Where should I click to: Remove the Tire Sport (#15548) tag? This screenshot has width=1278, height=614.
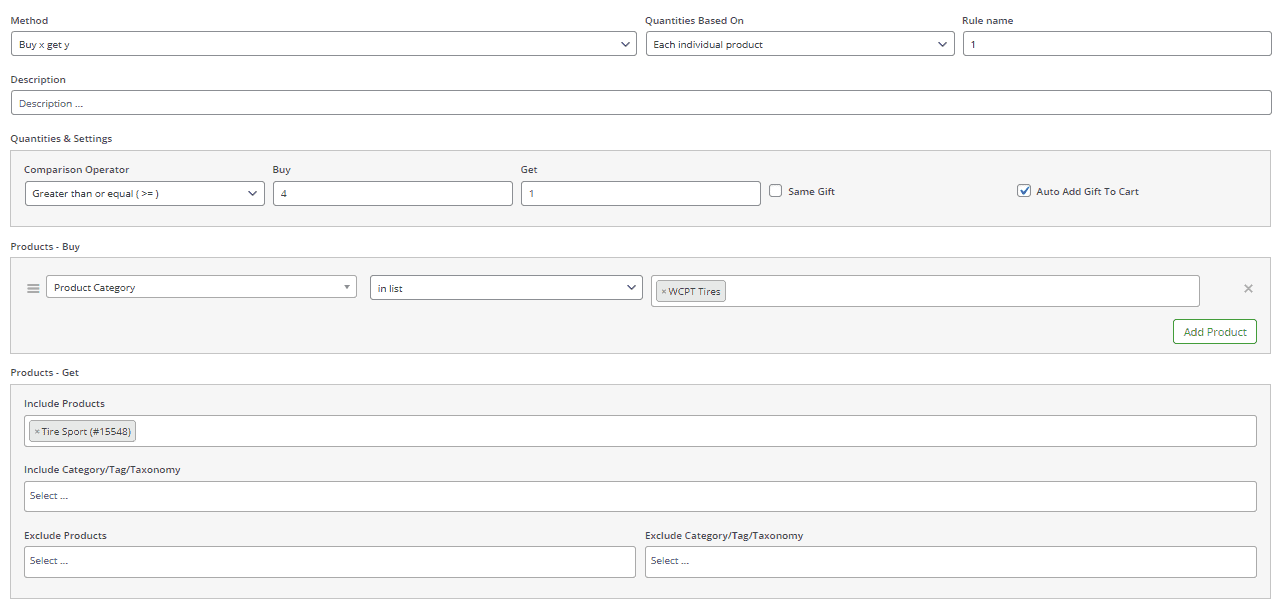37,432
